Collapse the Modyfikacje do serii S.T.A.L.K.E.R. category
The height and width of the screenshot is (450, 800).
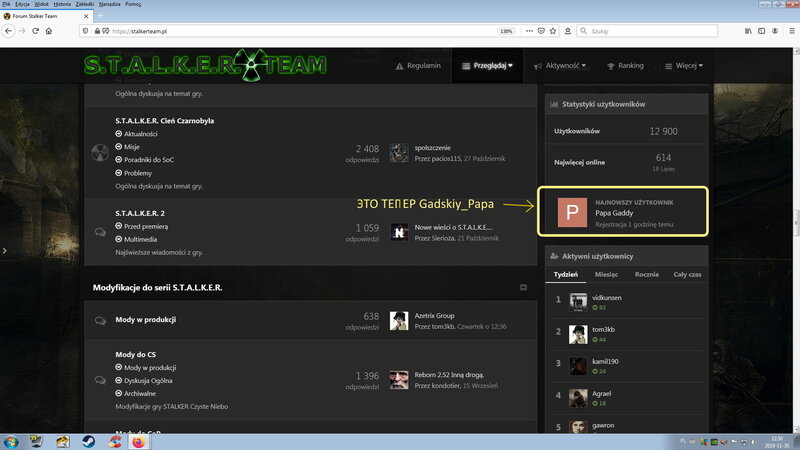tap(523, 287)
